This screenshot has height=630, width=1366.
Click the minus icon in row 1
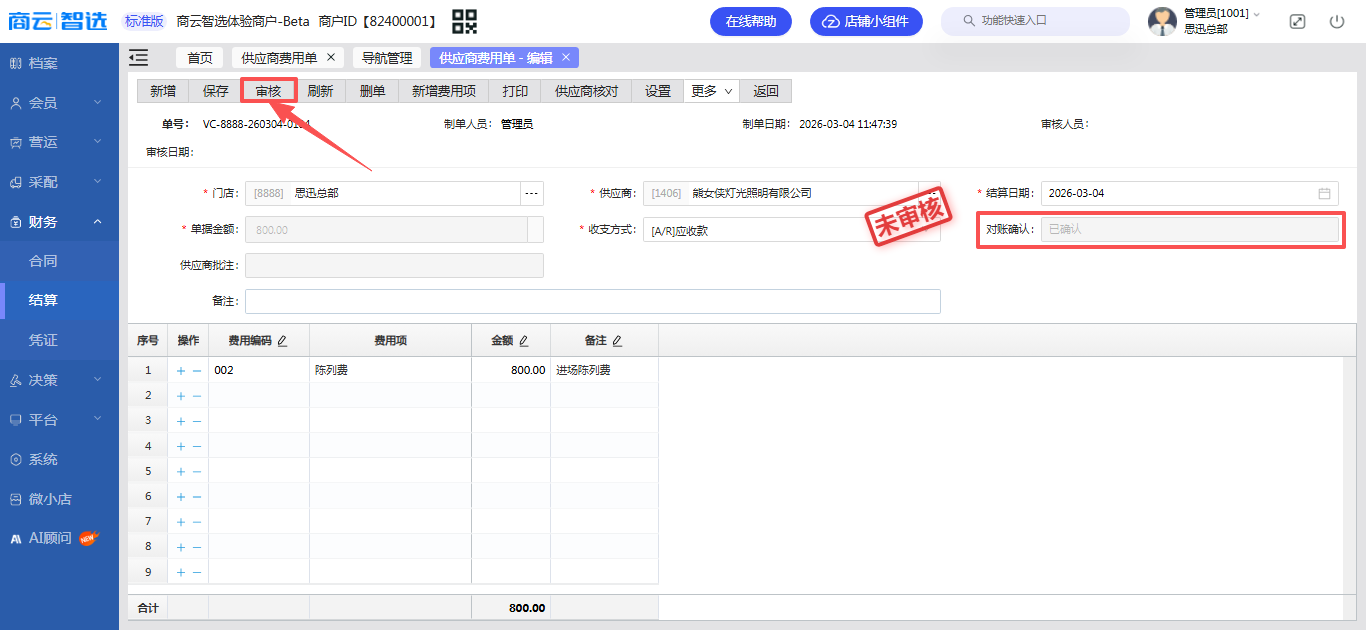coord(197,370)
